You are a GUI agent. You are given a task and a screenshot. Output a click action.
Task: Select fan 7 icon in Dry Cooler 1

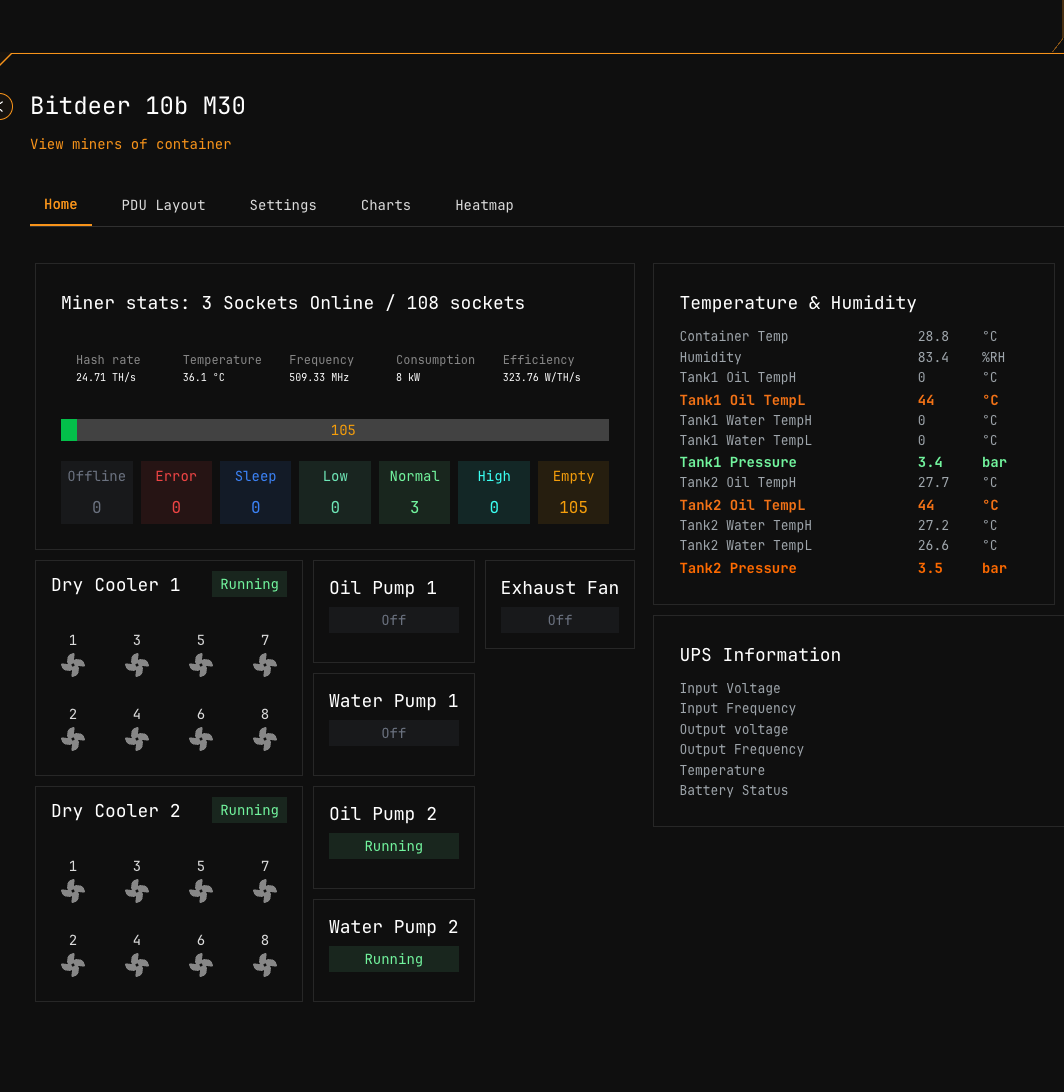click(265, 665)
